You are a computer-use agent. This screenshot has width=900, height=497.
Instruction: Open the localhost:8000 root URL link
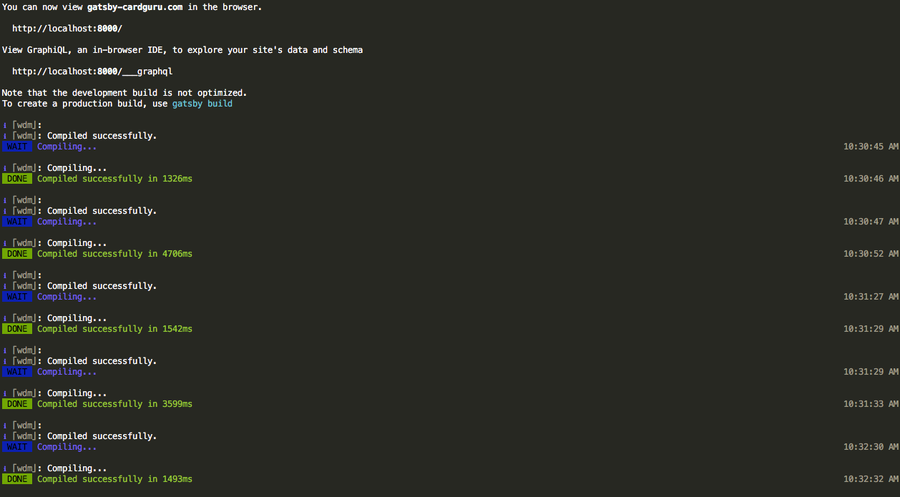67,28
